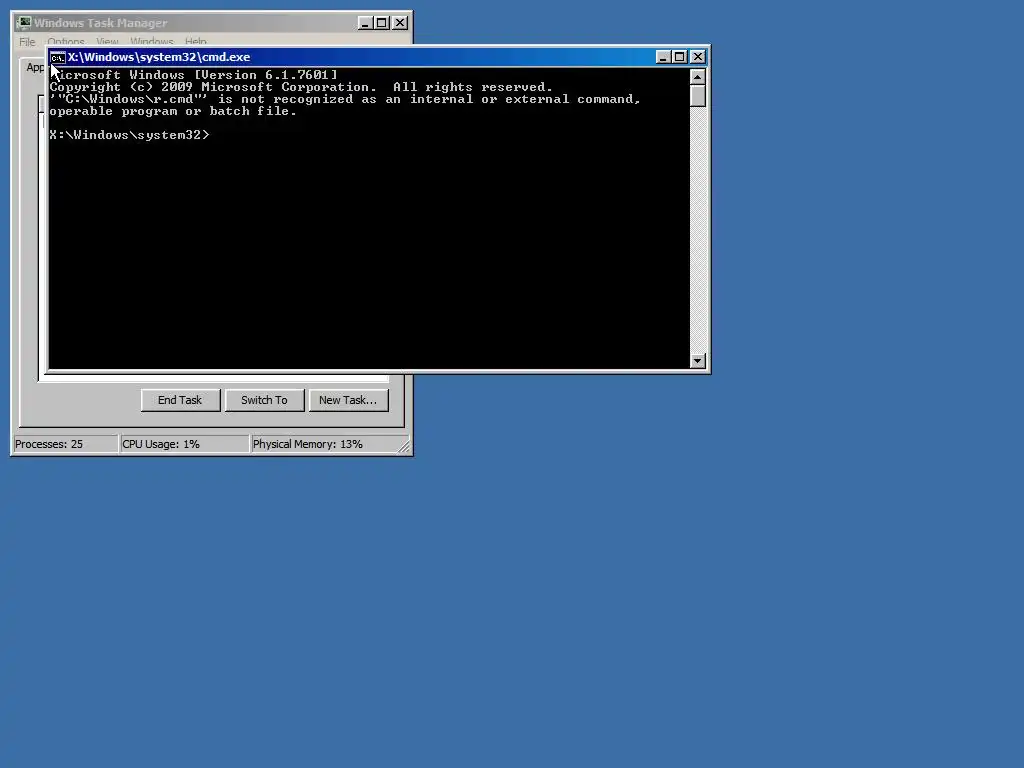Open Task Manager File menu

(27, 42)
